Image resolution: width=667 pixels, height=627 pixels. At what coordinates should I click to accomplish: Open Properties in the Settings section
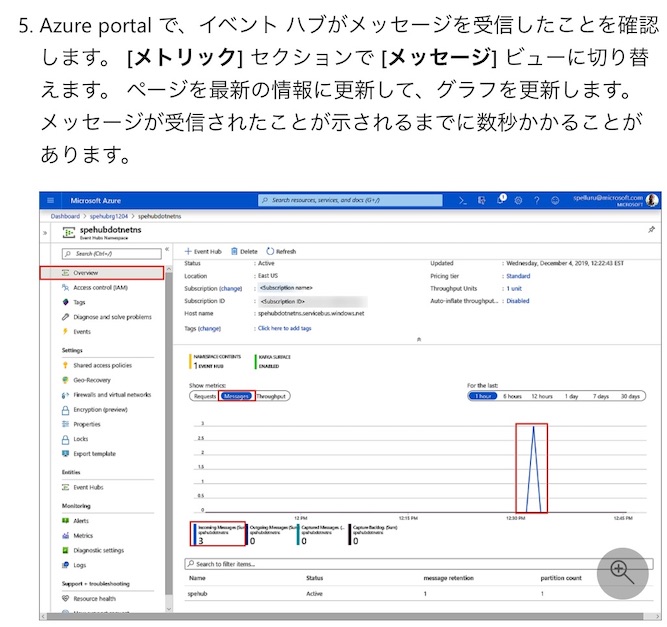[87, 424]
